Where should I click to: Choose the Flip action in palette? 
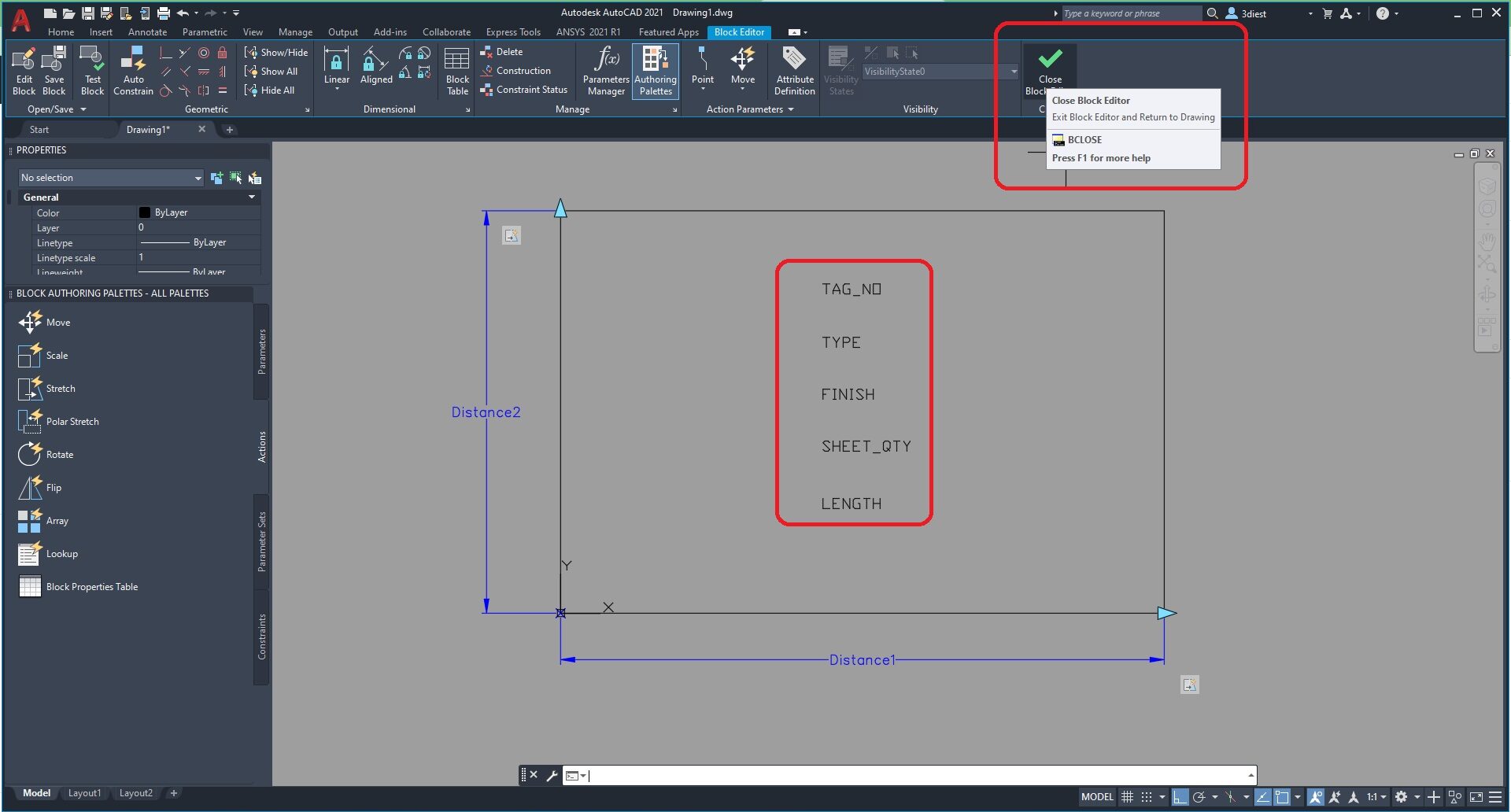39,488
